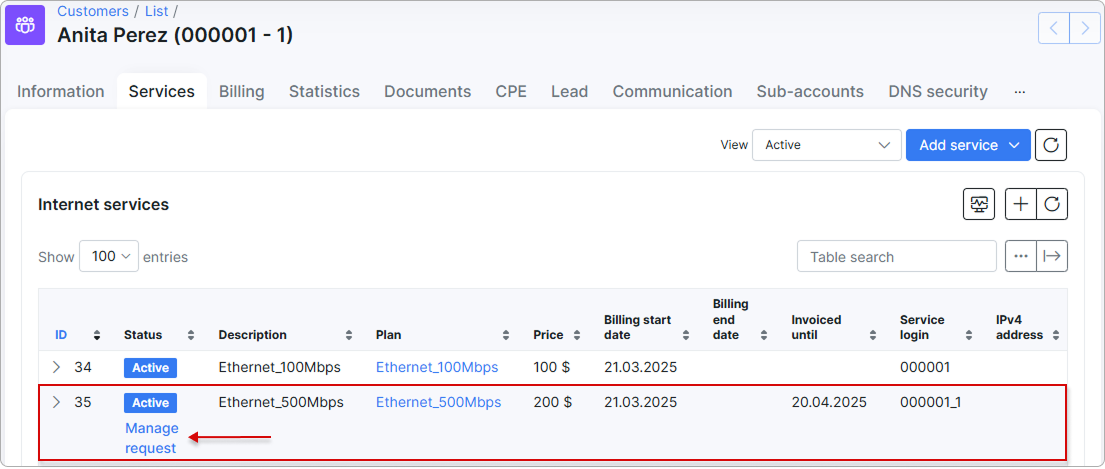Sort by Service login arrows
The image size is (1105, 469).
(x=970, y=335)
